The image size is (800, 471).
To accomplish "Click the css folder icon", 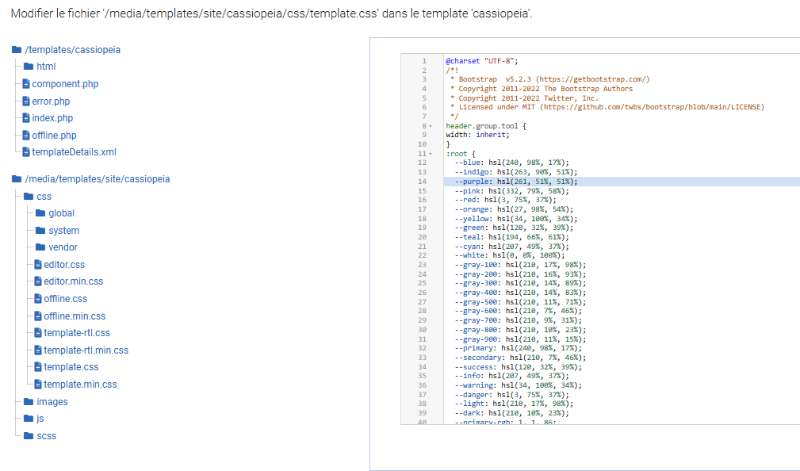I will (x=29, y=196).
